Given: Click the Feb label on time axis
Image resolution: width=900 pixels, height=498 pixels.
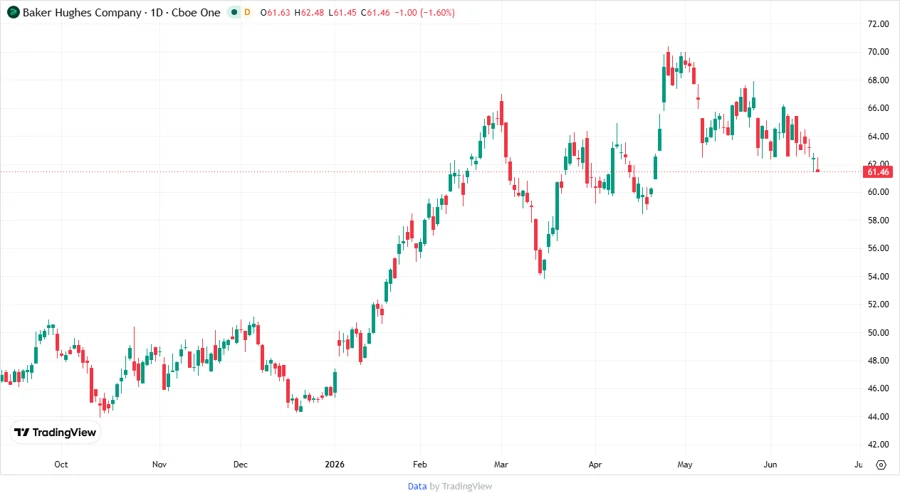Looking at the screenshot, I should [420, 464].
